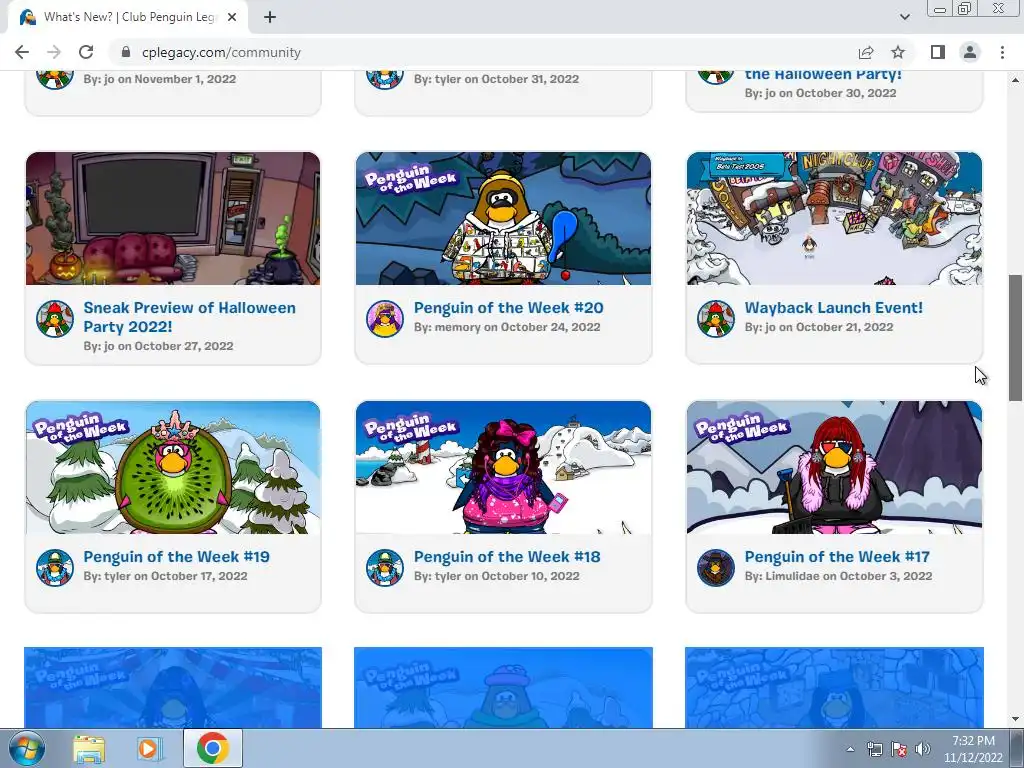Open Windows Explorer from the taskbar
Viewport: 1024px width, 768px height.
point(89,748)
